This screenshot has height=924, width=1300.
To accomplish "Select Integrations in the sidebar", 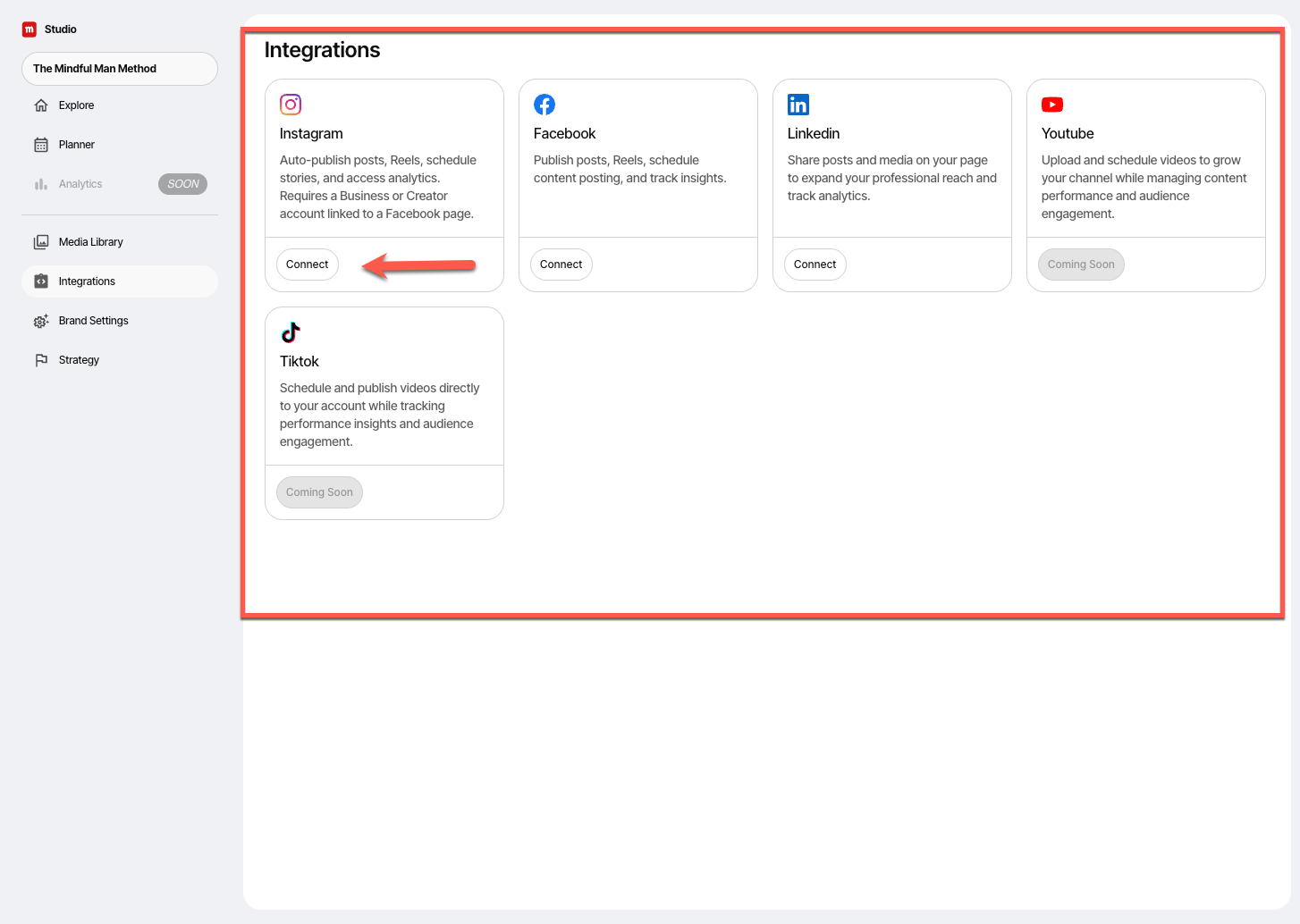I will [120, 281].
